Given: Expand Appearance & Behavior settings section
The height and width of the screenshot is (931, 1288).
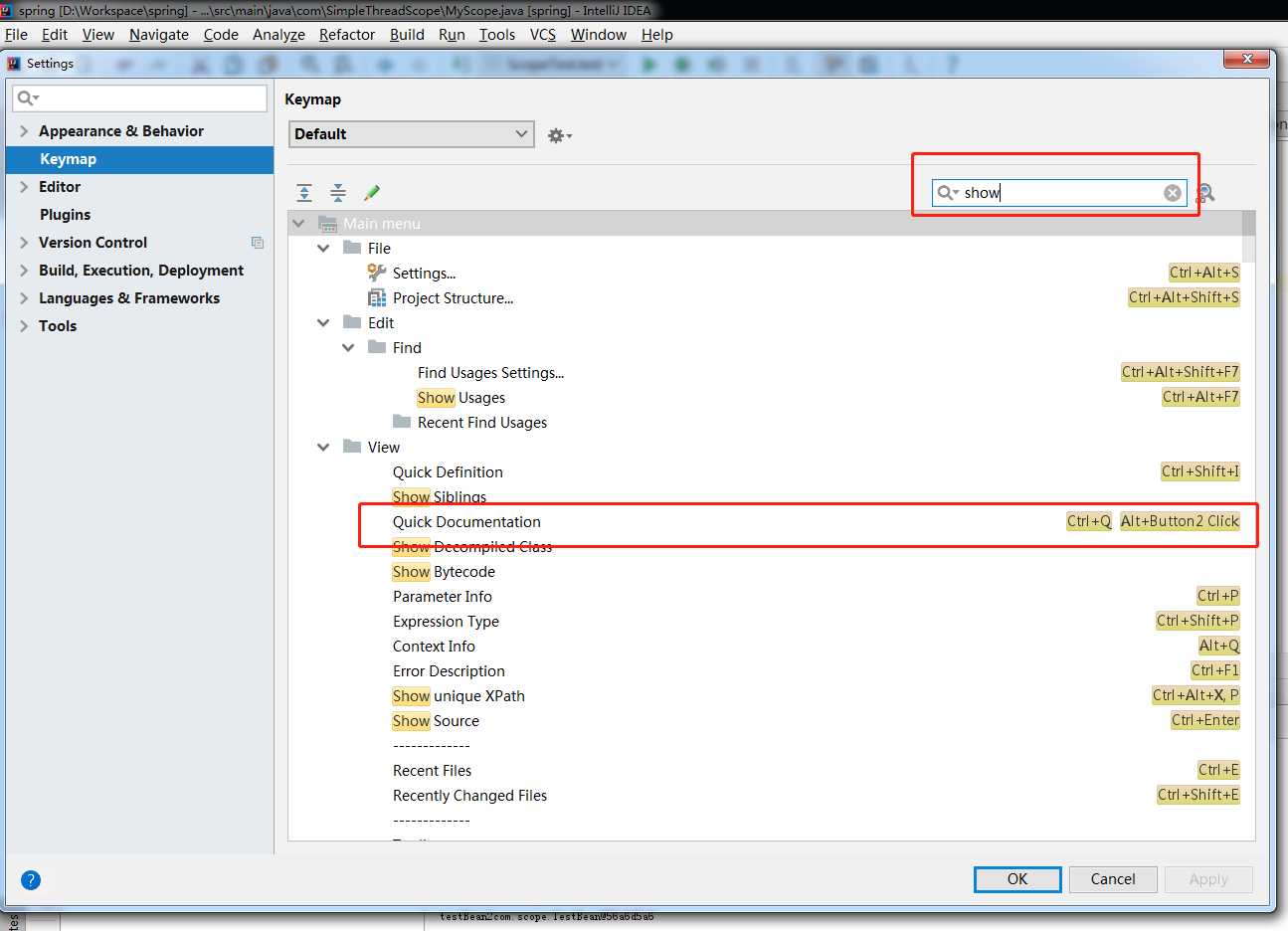Looking at the screenshot, I should (24, 131).
